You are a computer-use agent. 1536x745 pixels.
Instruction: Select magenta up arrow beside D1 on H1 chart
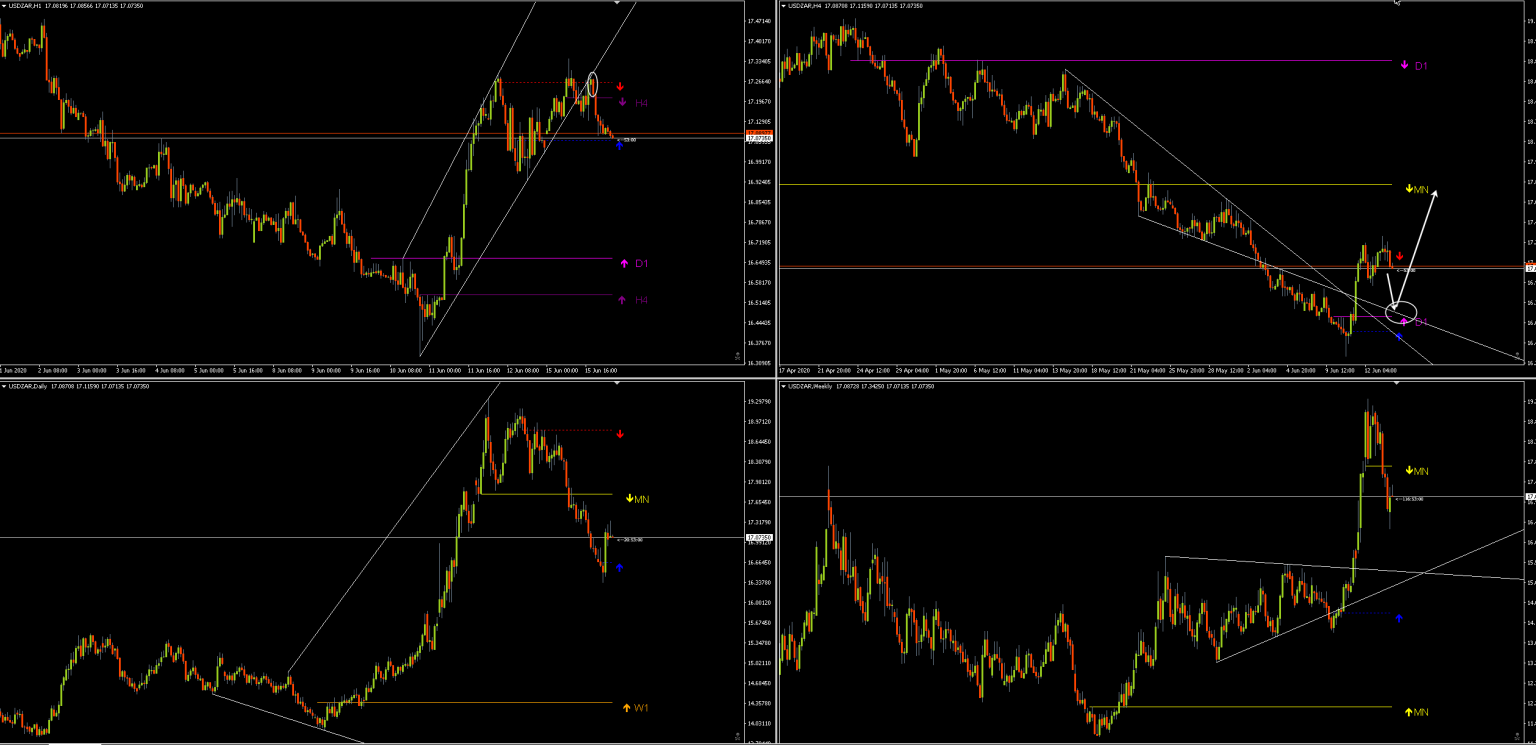[x=623, y=264]
